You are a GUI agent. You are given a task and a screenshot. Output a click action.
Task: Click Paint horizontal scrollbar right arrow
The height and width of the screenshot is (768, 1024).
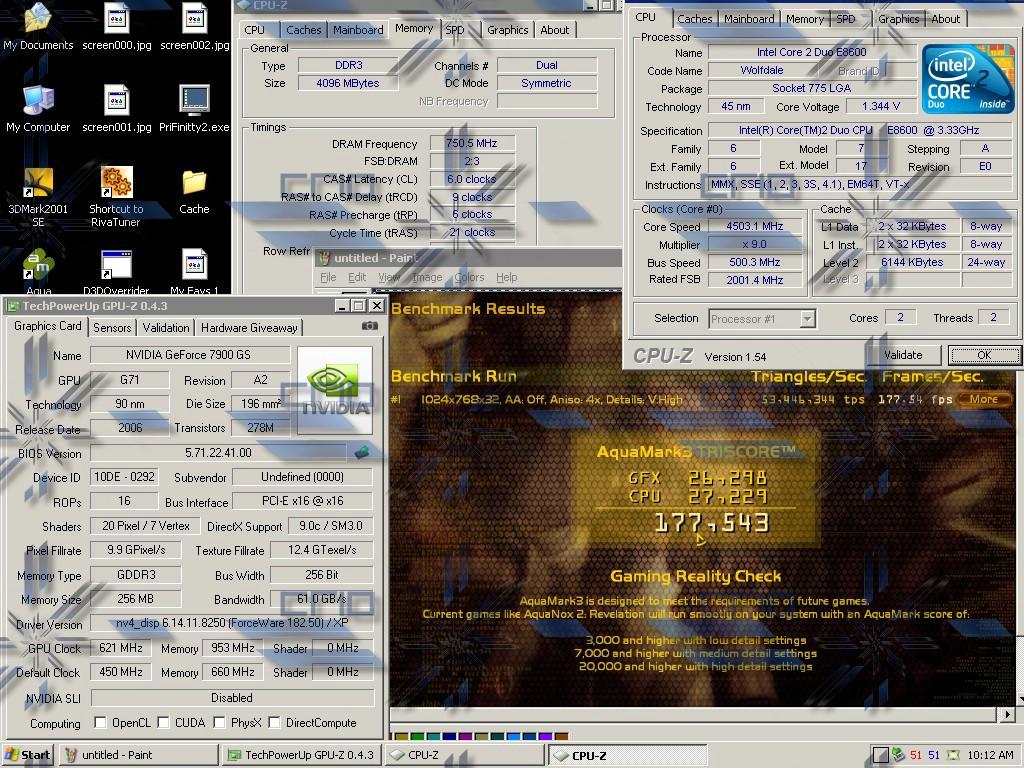[1006, 714]
